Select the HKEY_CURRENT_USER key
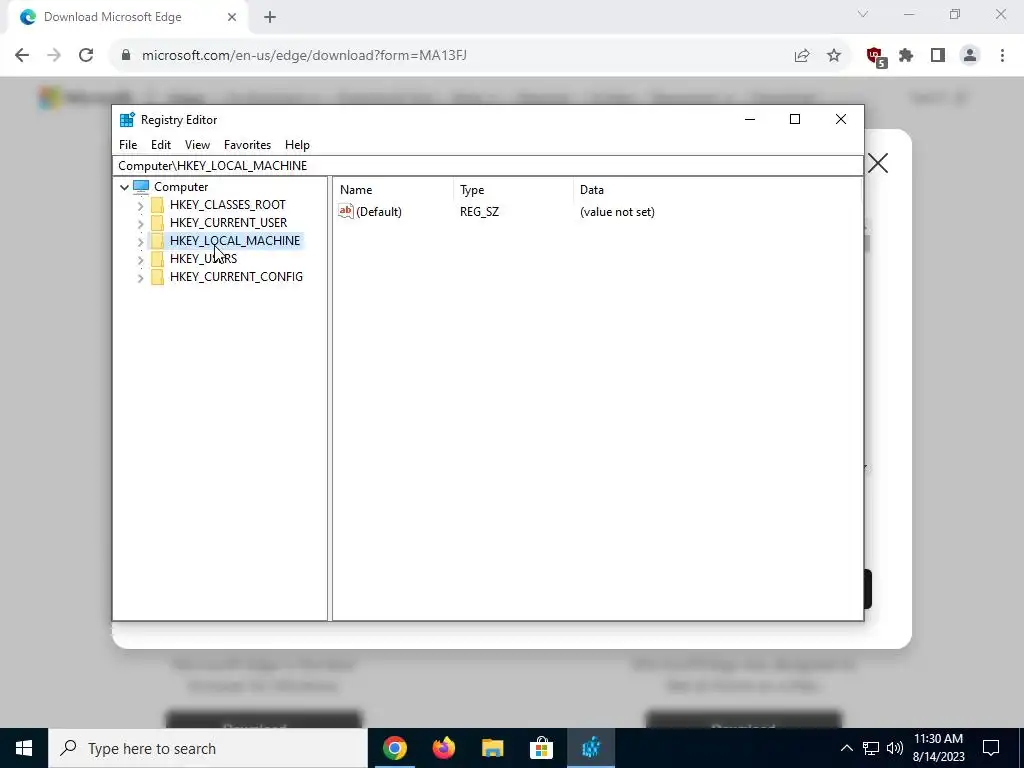Viewport: 1024px width, 768px height. coord(228,223)
